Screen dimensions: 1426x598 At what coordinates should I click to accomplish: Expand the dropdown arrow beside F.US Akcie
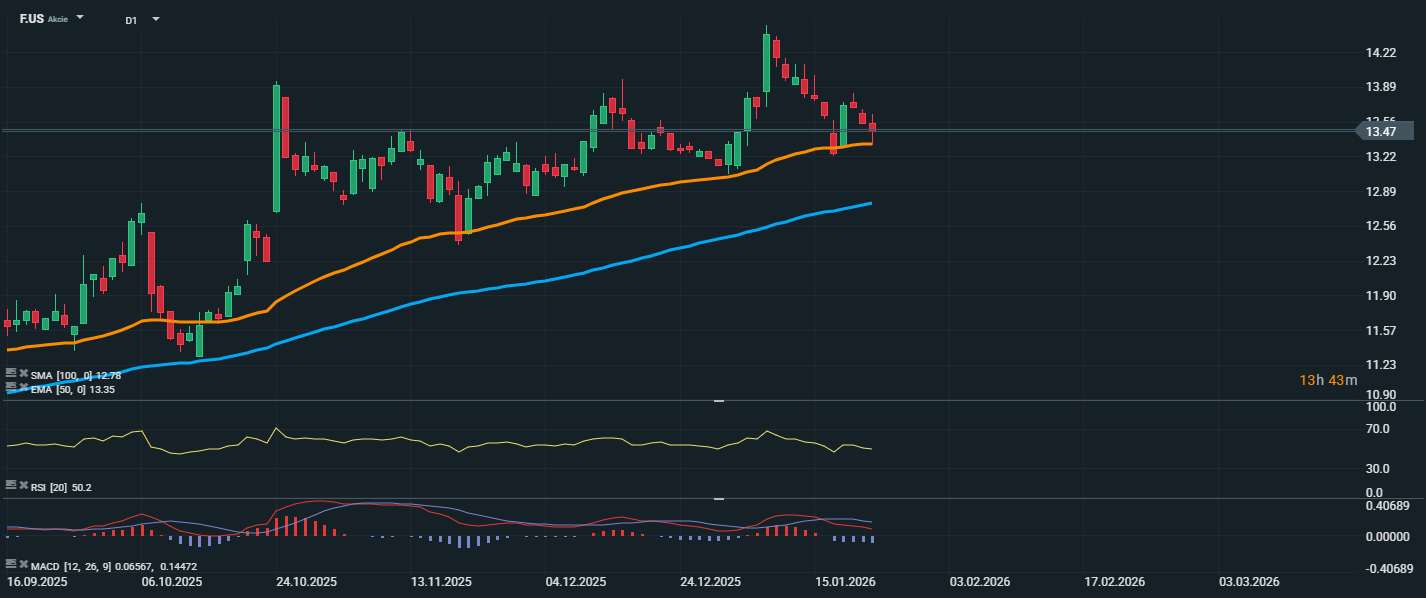(80, 19)
